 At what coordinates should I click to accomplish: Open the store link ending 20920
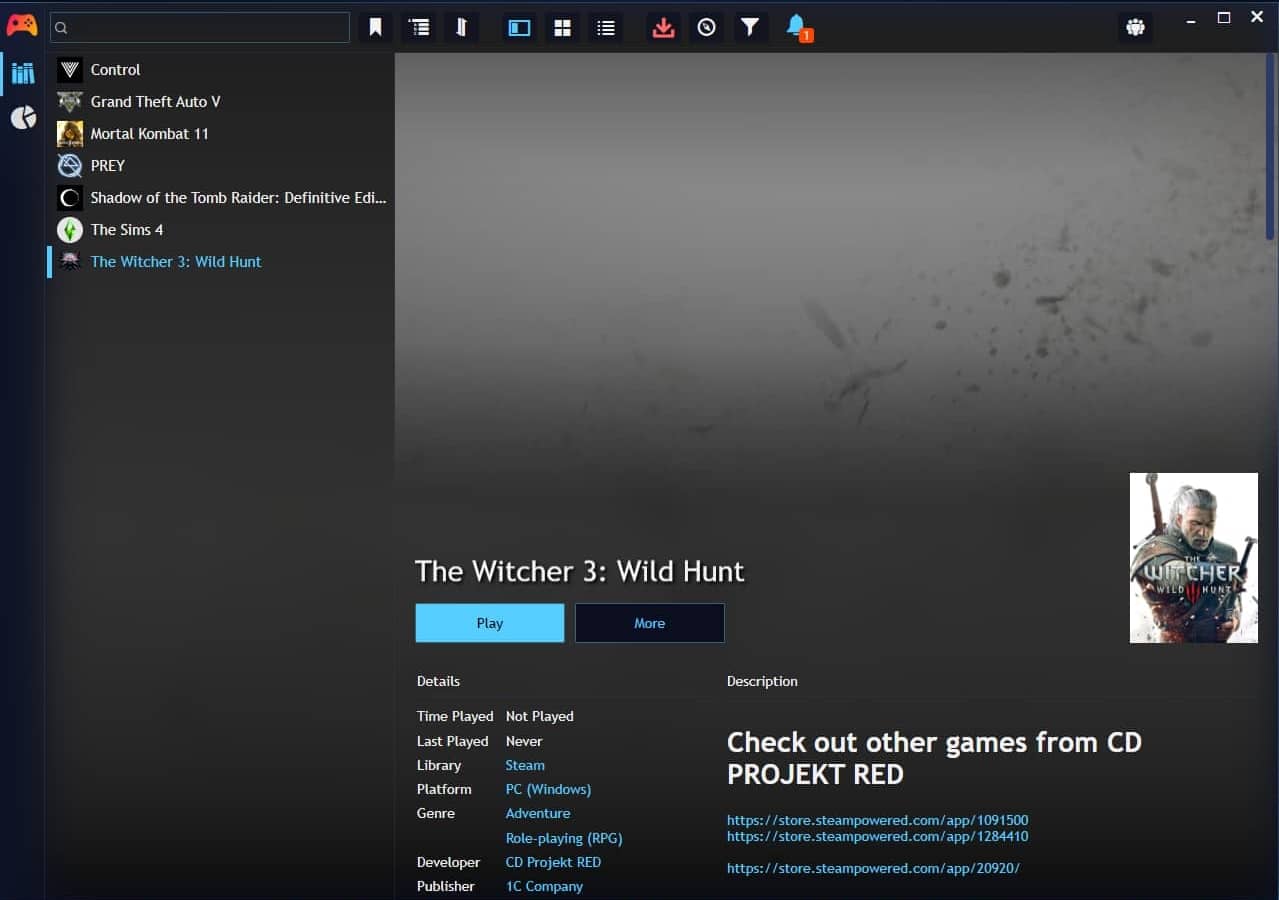tap(873, 868)
